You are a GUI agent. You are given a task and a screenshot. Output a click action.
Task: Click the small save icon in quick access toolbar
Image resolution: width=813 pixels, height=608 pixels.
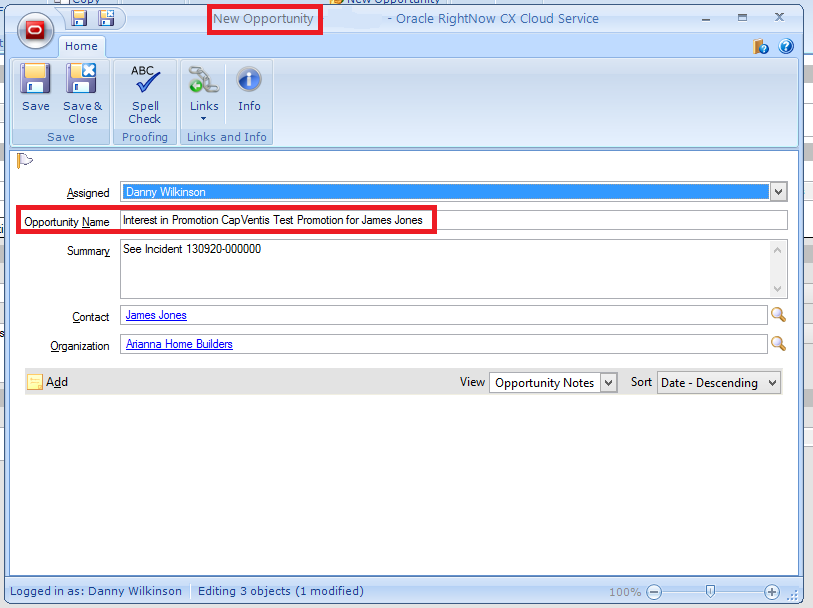pyautogui.click(x=79, y=18)
